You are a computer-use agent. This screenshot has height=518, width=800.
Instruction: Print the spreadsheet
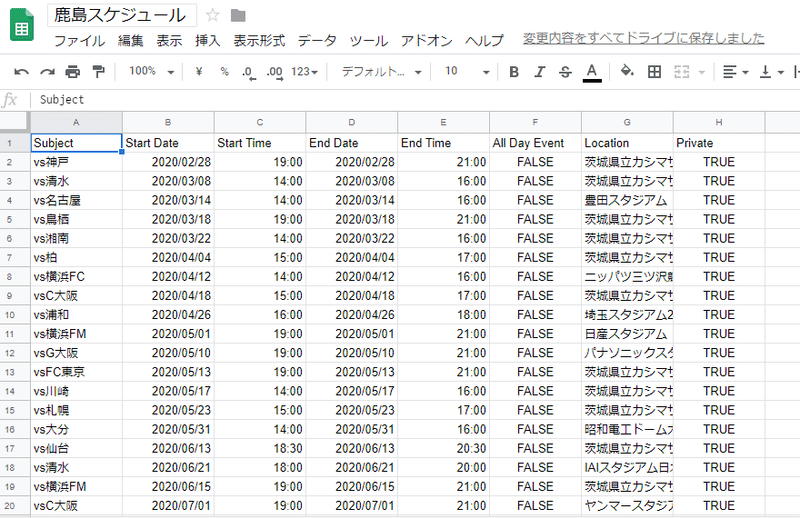[73, 72]
